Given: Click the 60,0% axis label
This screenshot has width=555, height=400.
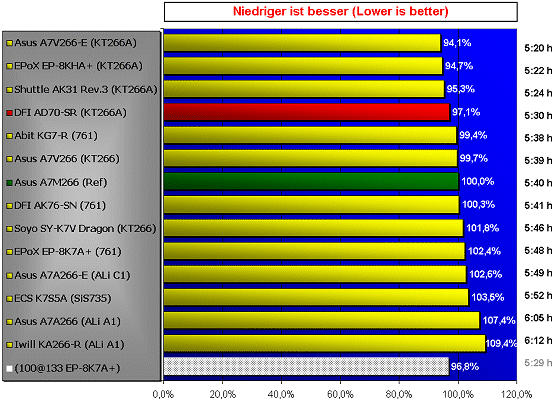Looking at the screenshot, I should (340, 394).
